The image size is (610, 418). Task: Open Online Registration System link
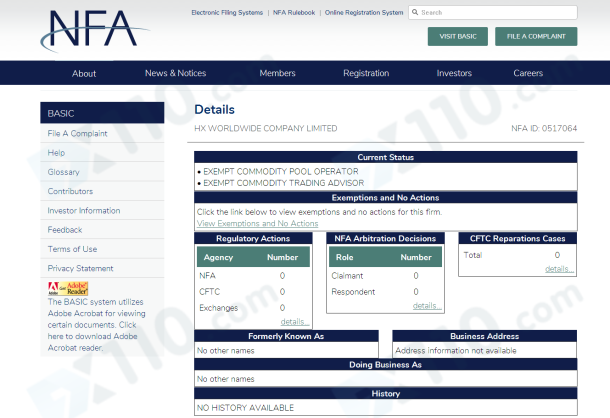tap(364, 12)
